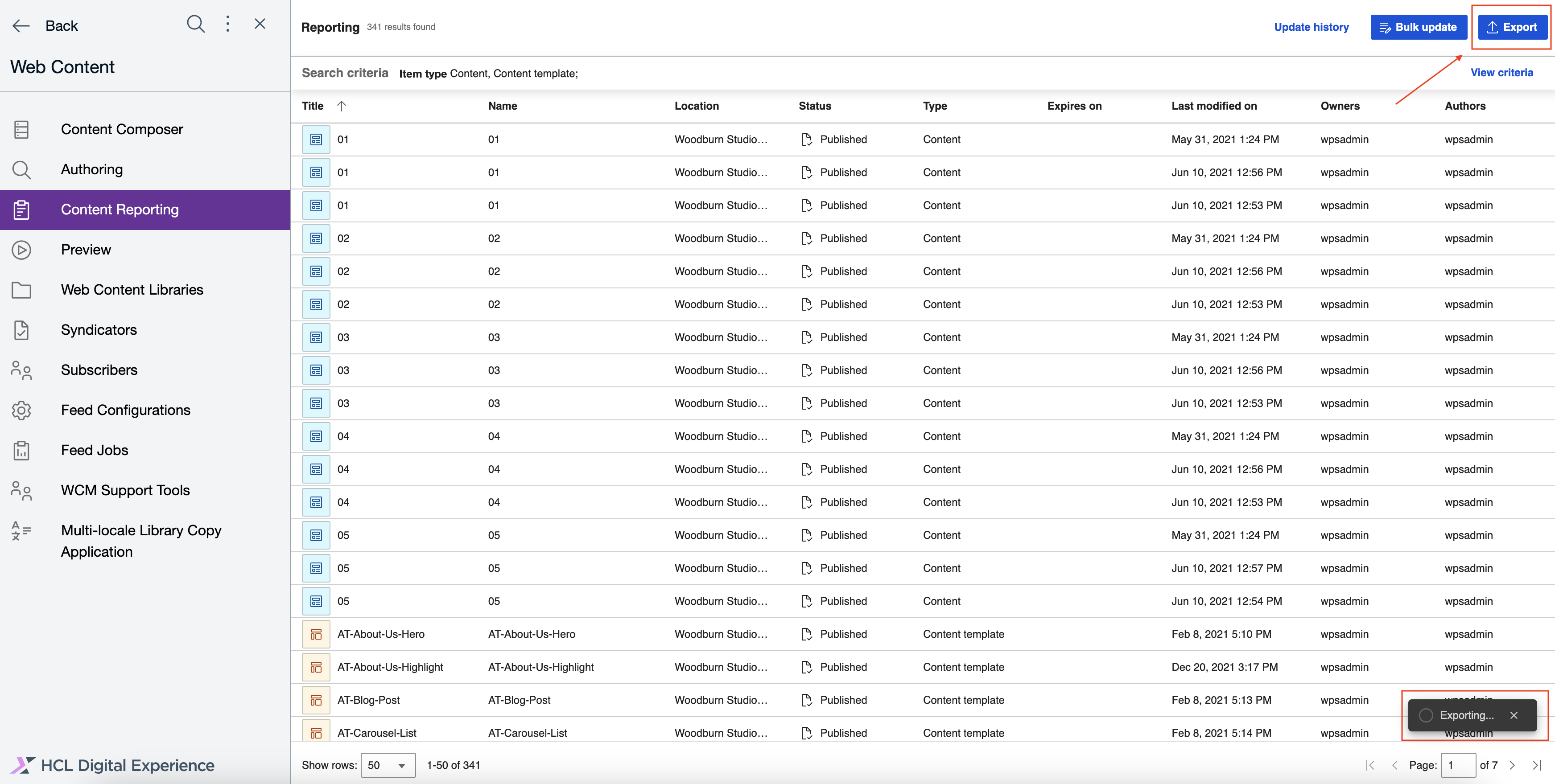Viewport: 1555px width, 784px height.
Task: Click the View criteria link
Action: tap(1502, 72)
